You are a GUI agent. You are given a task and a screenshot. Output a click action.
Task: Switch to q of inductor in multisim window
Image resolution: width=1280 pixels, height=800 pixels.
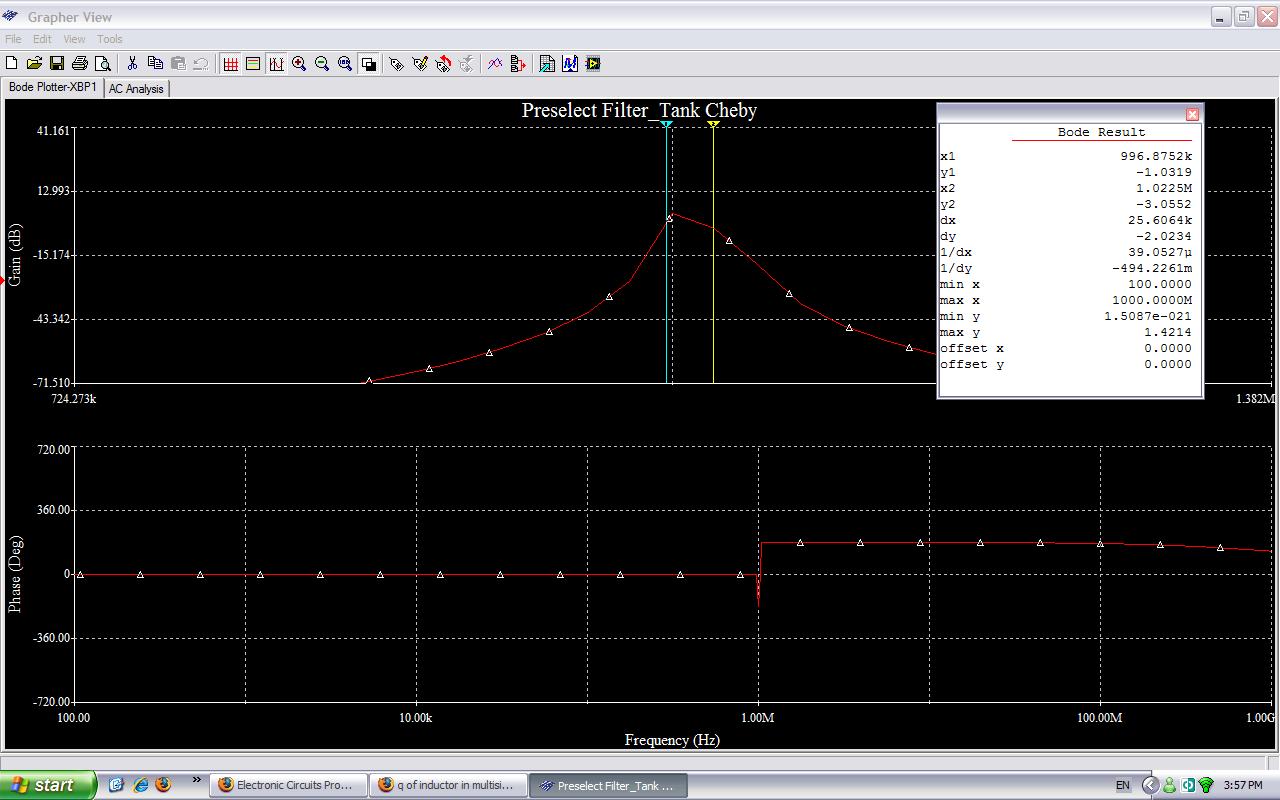[448, 785]
